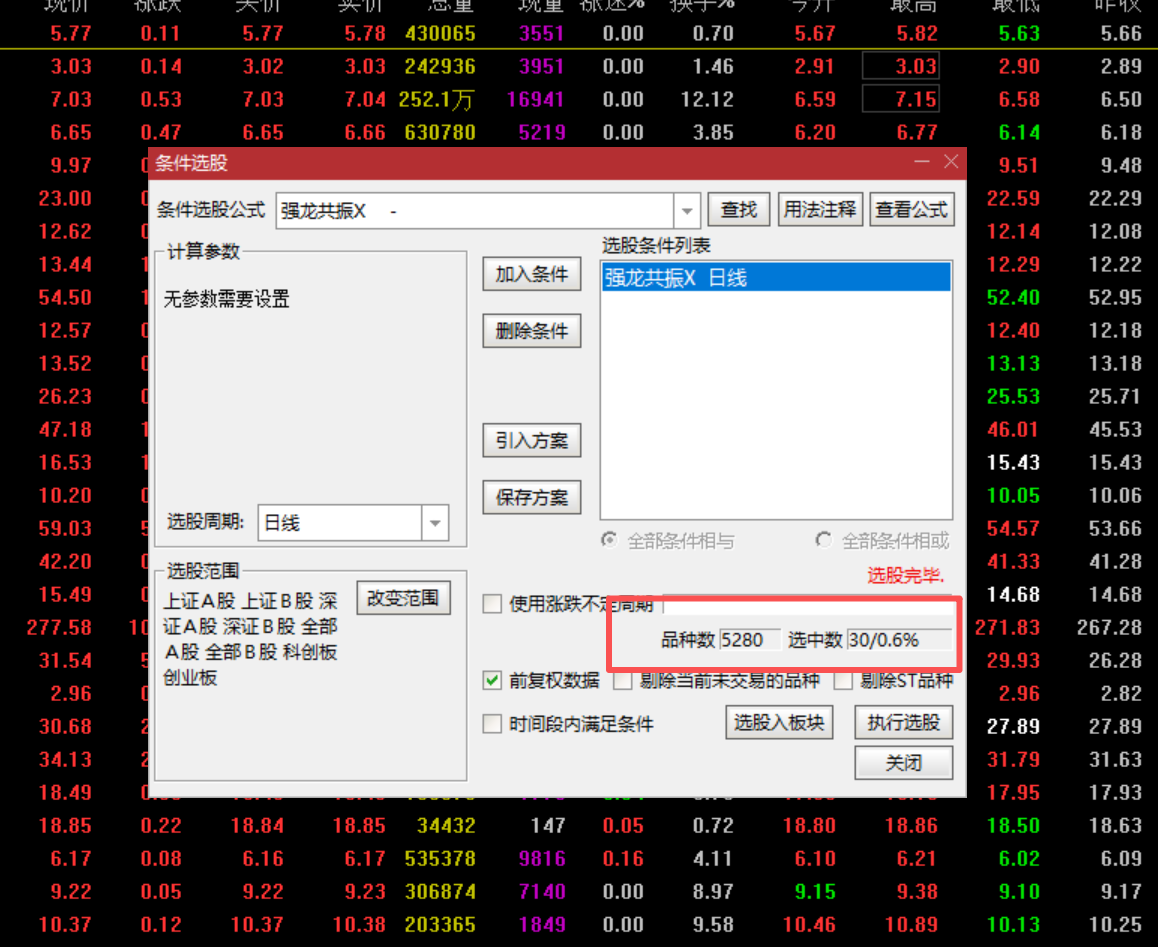Open 用法注释 usage notes
1158x947 pixels.
[820, 210]
